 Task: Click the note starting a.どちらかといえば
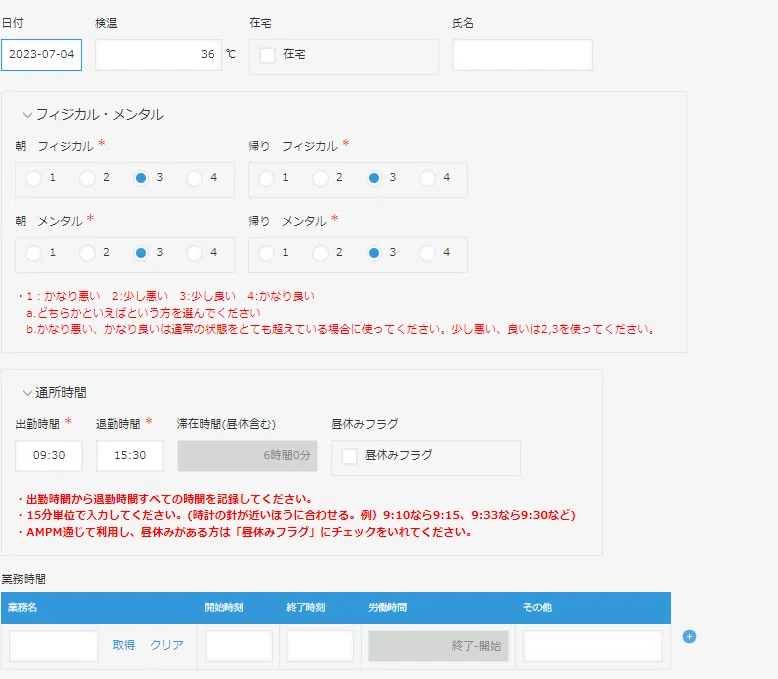pos(143,313)
